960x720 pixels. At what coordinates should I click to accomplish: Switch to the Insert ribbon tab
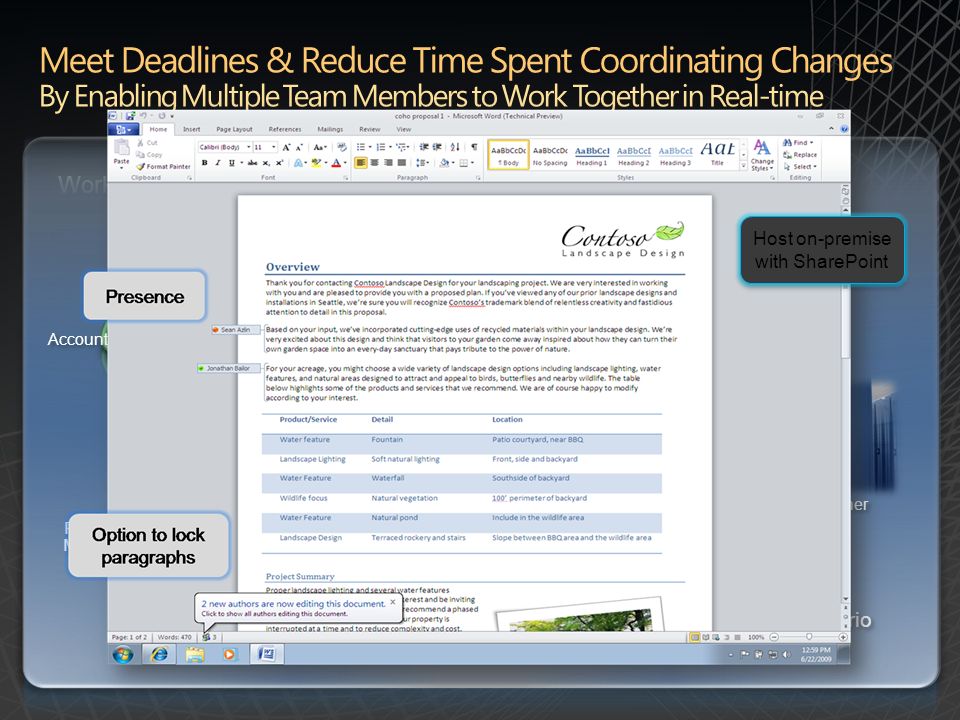click(192, 129)
